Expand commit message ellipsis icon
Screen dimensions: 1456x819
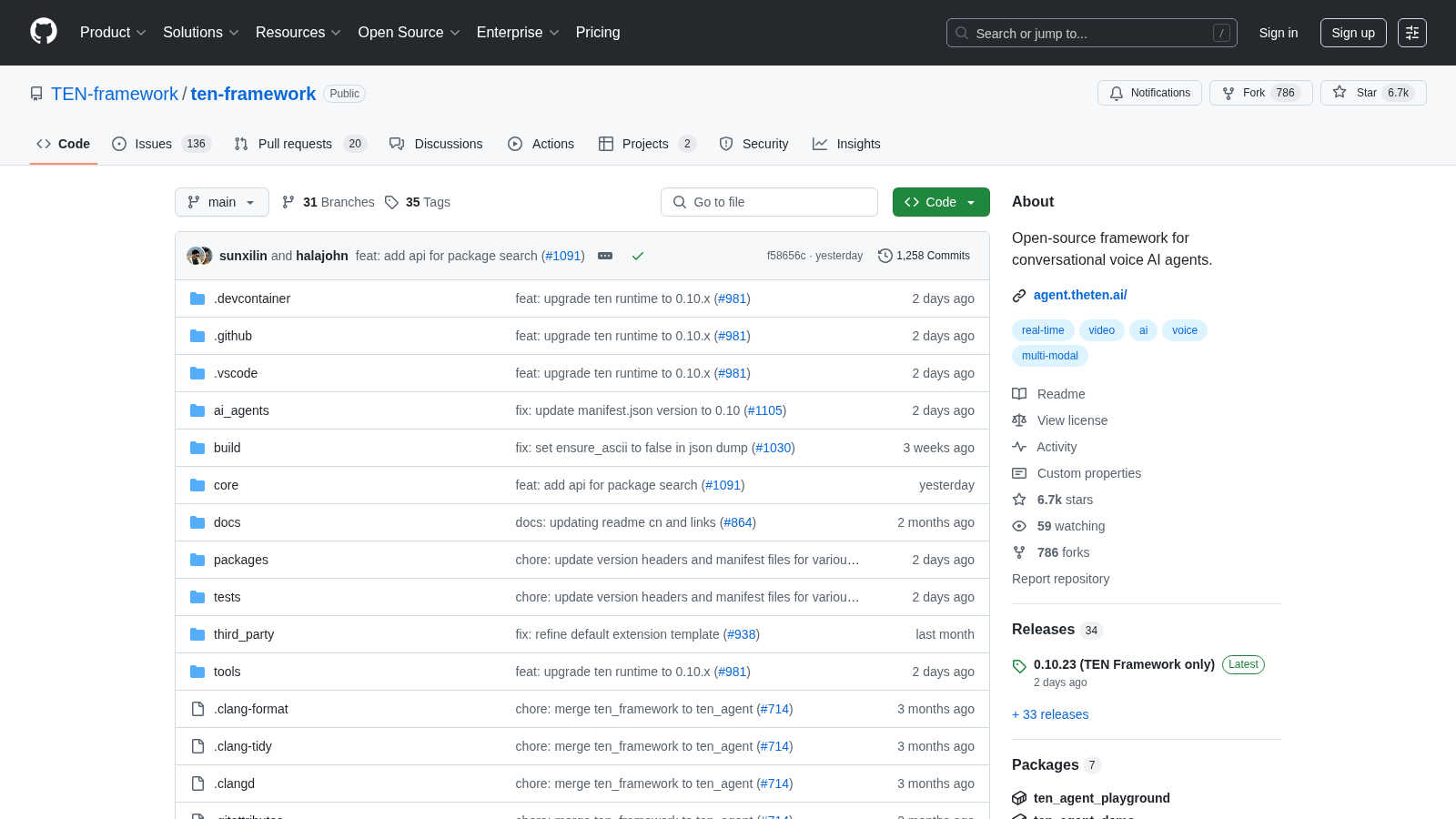[x=605, y=256]
